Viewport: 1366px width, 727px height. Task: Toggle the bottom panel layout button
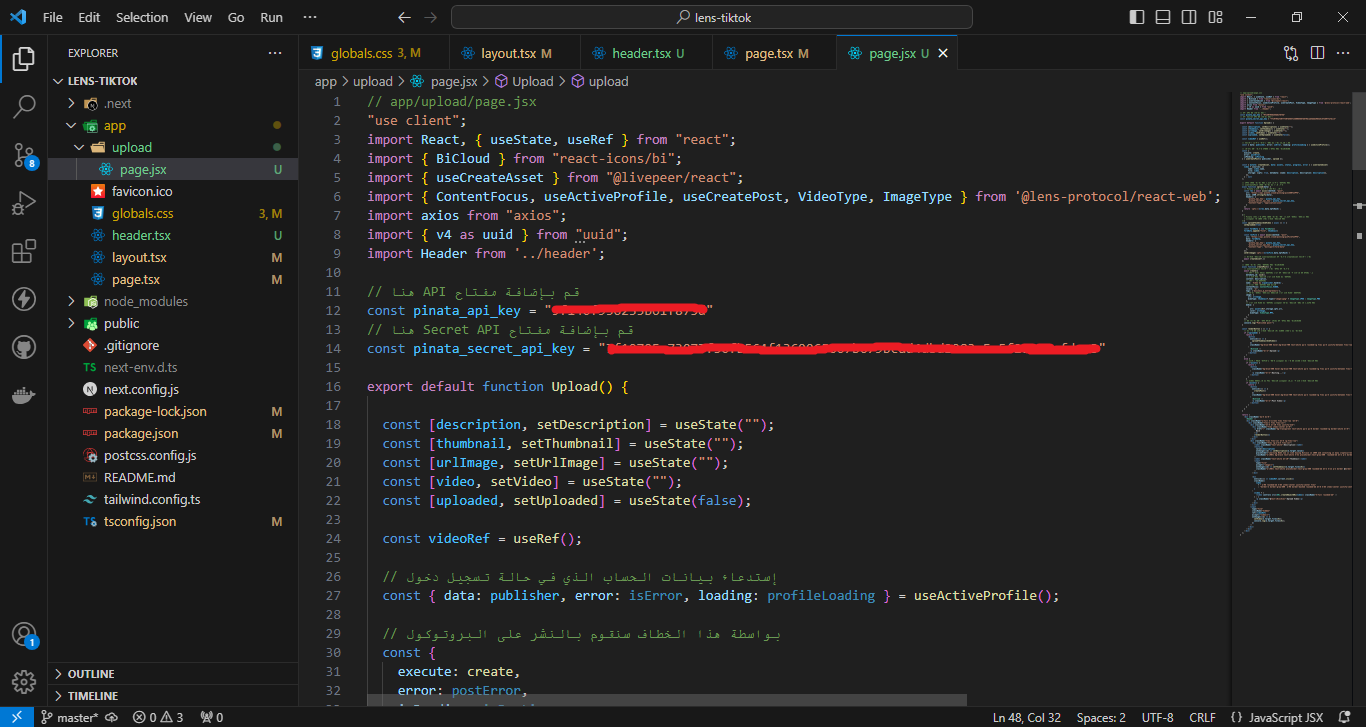pos(1162,17)
